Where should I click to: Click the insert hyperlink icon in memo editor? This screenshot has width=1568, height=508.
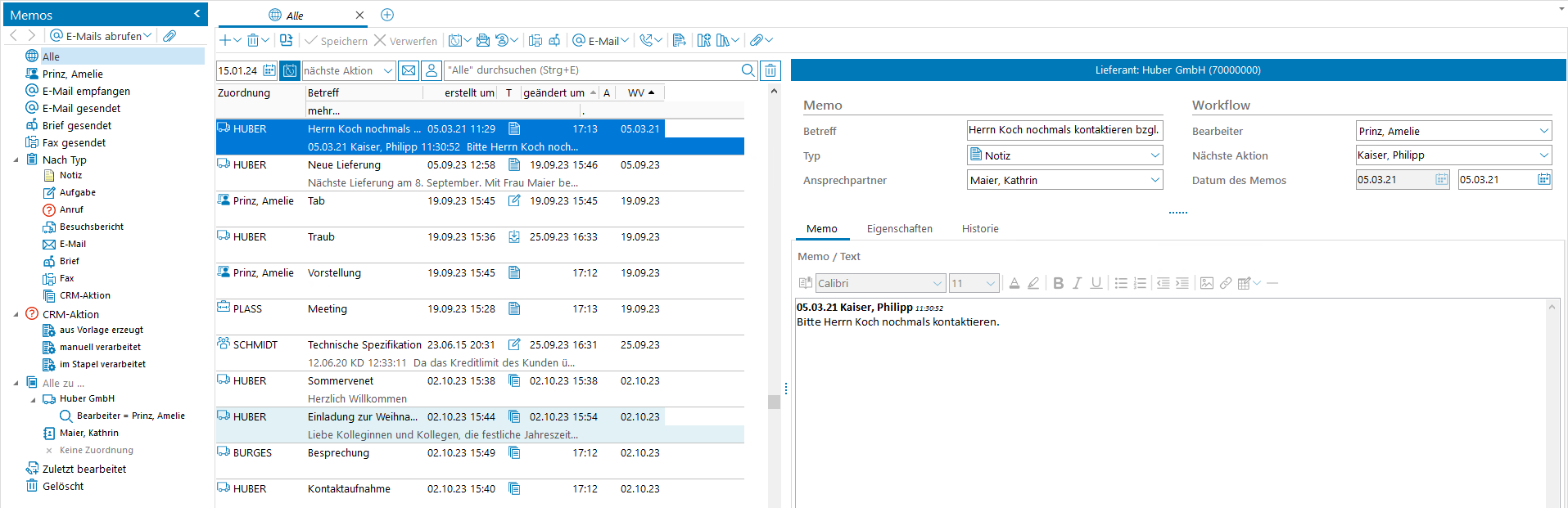(1225, 283)
